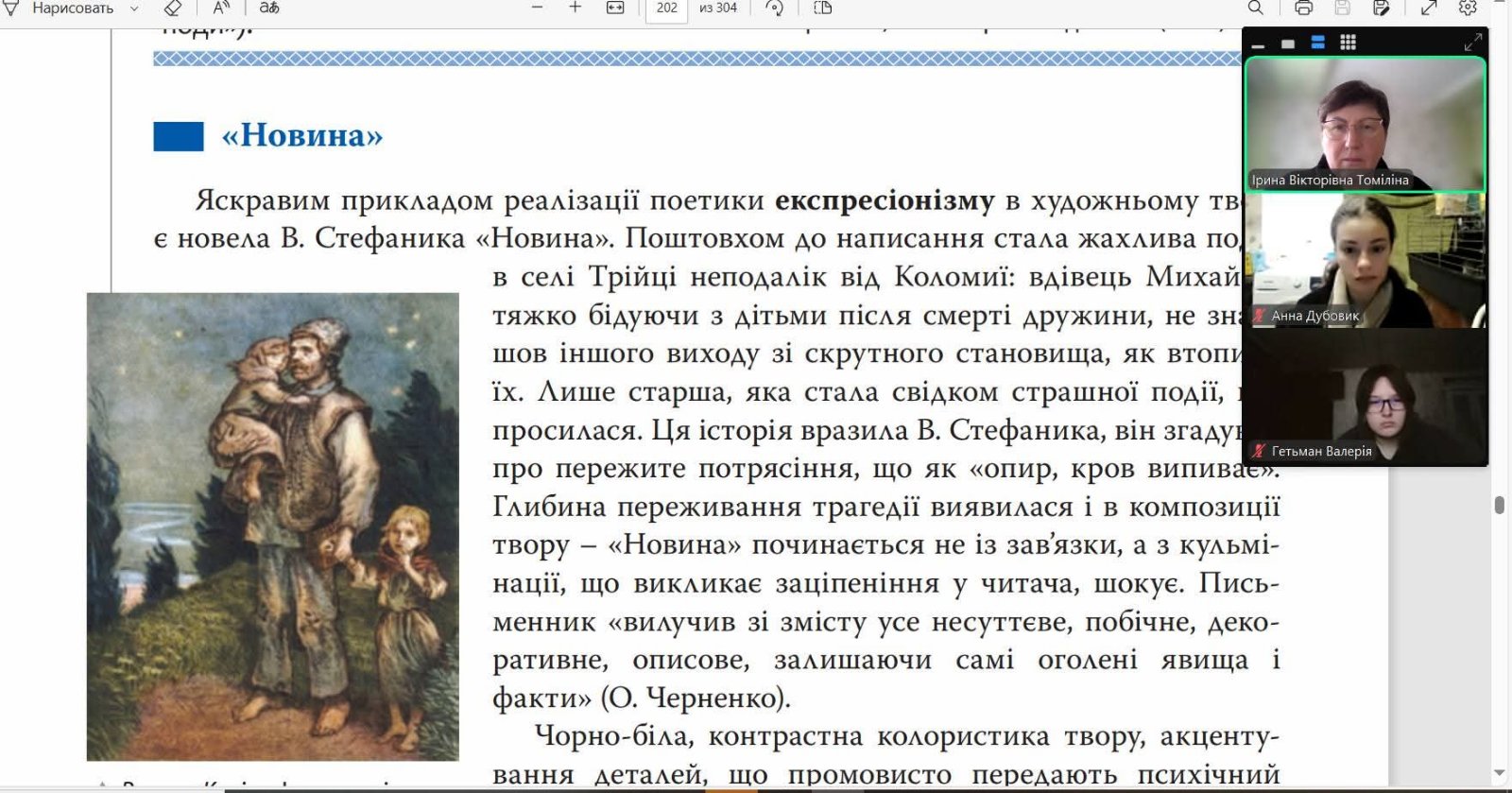Toggle the Page view layout button
This screenshot has height=793, width=1512.
point(823,9)
